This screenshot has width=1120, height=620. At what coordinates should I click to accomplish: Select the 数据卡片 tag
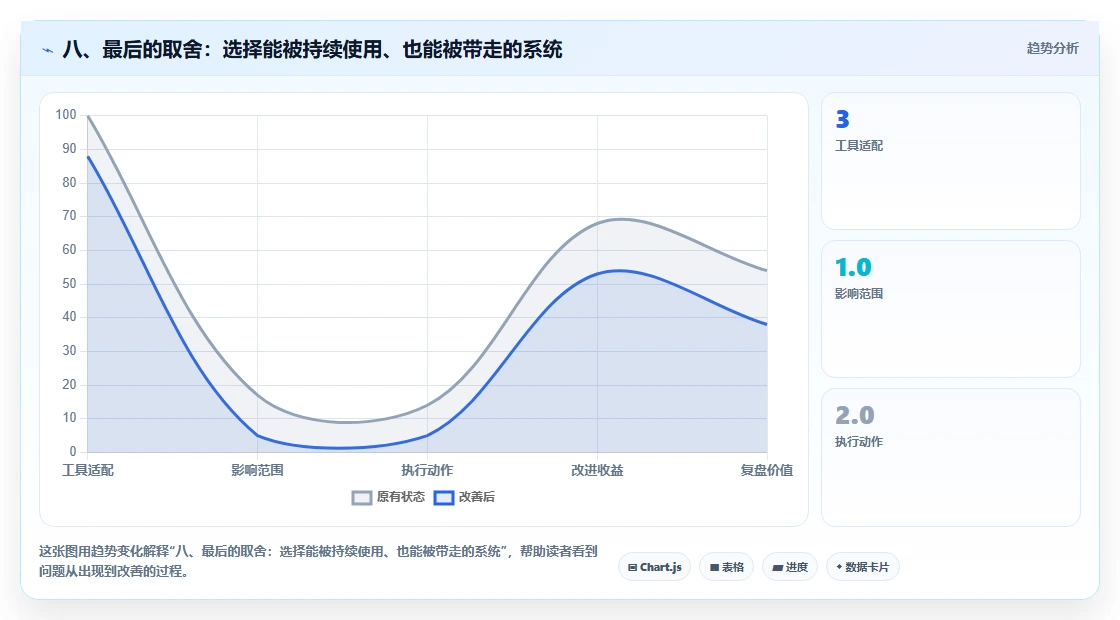[x=863, y=567]
